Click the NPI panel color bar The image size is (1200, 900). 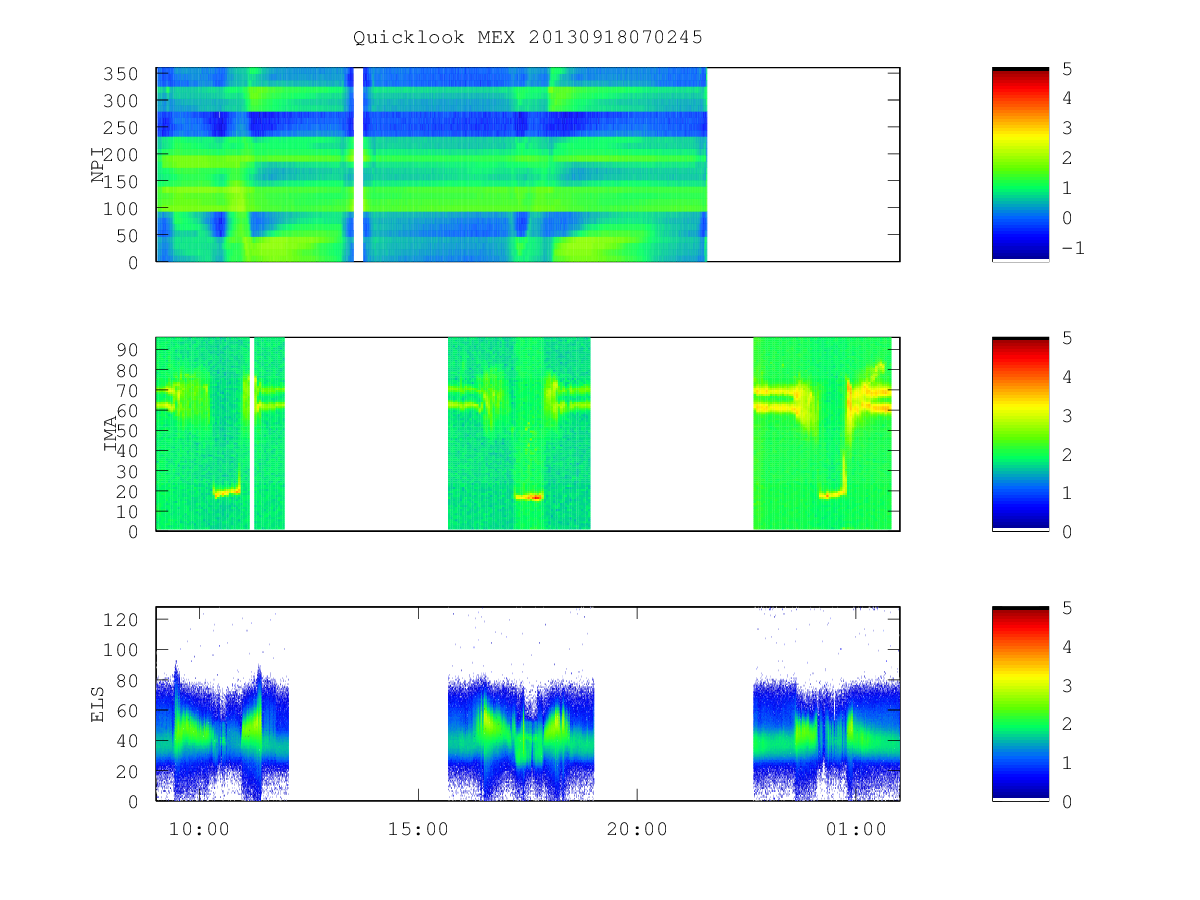[x=1020, y=164]
